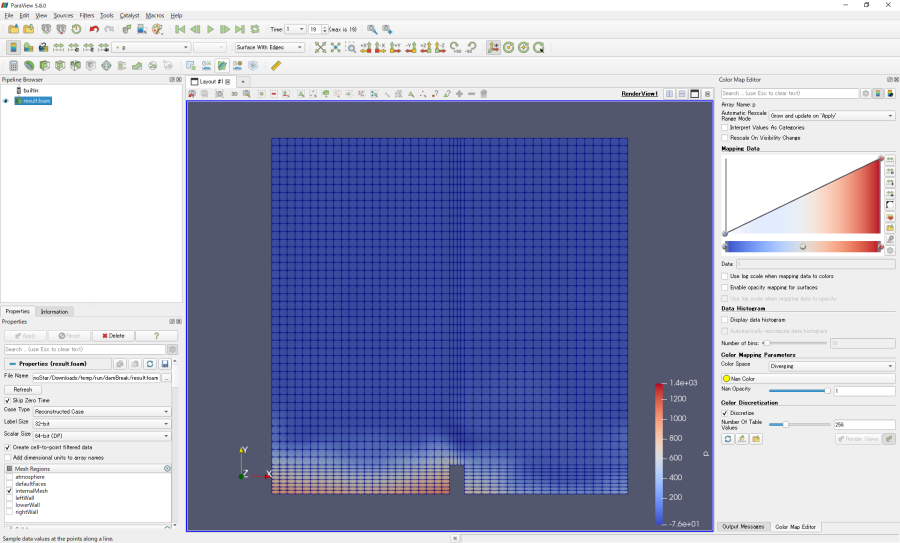Toggle color legend visibility icon
Viewport: 900px width, 543px height.
(x=13, y=48)
